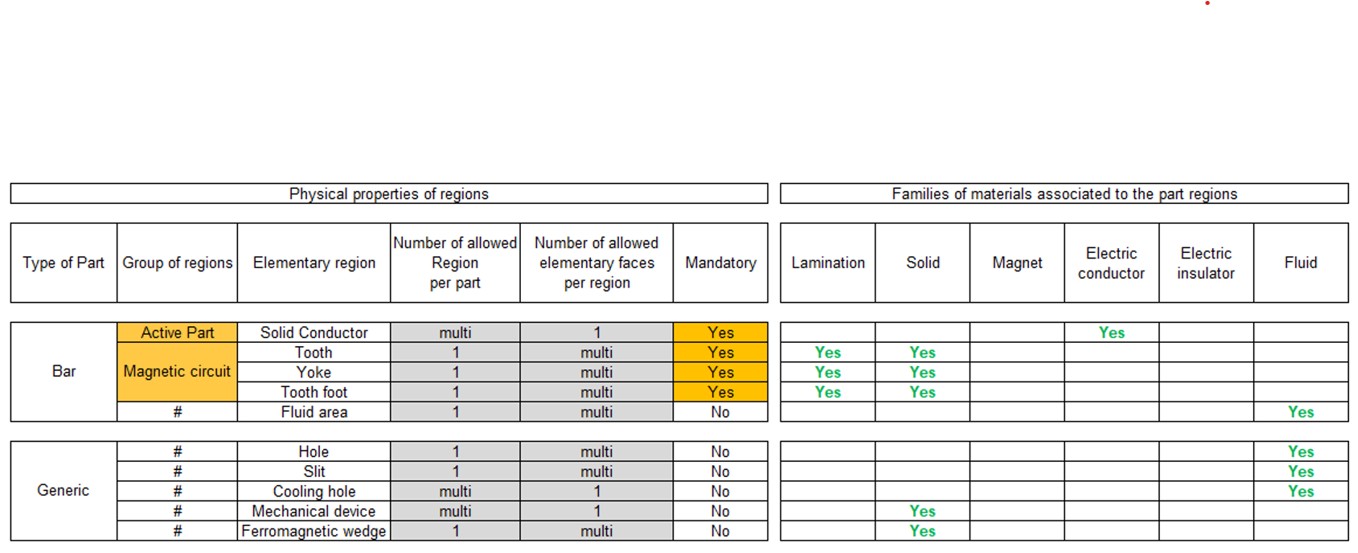Select the 'Ferromagnetic wedge' row label
The height and width of the screenshot is (553, 1358).
point(314,531)
